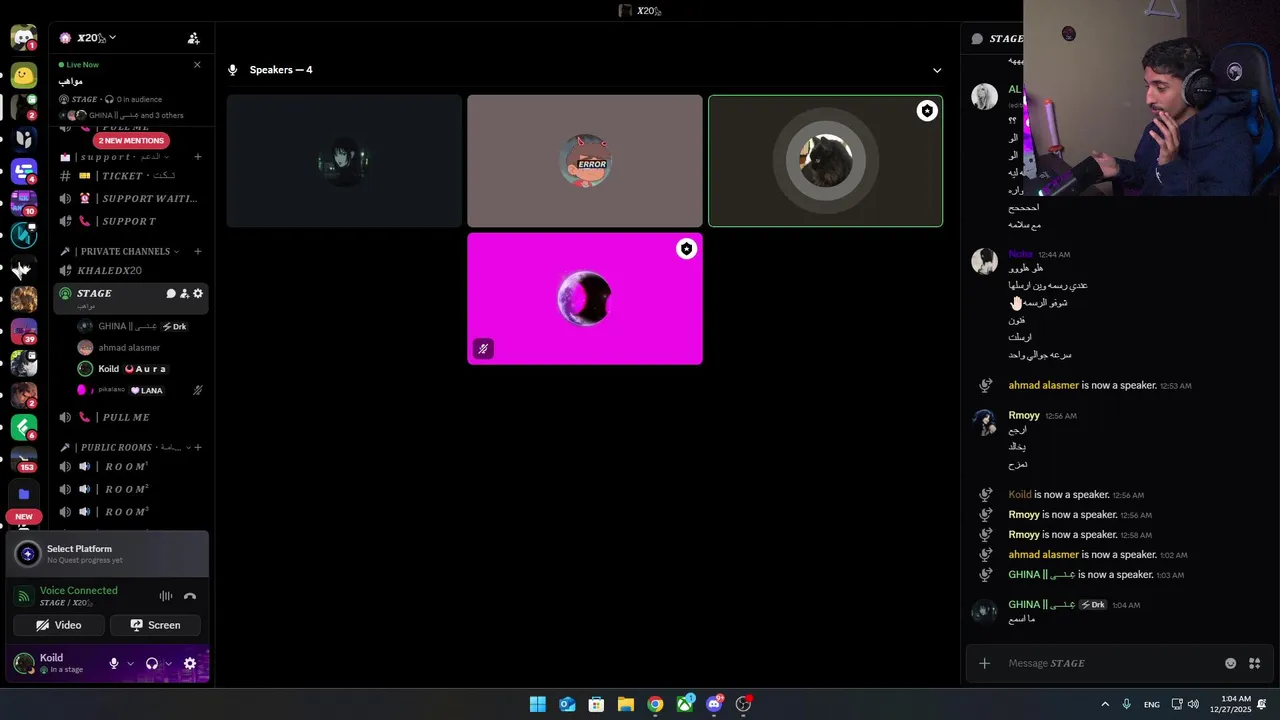Image resolution: width=1280 pixels, height=720 pixels.
Task: Select the black cat avatar speaker tile
Action: coord(825,161)
